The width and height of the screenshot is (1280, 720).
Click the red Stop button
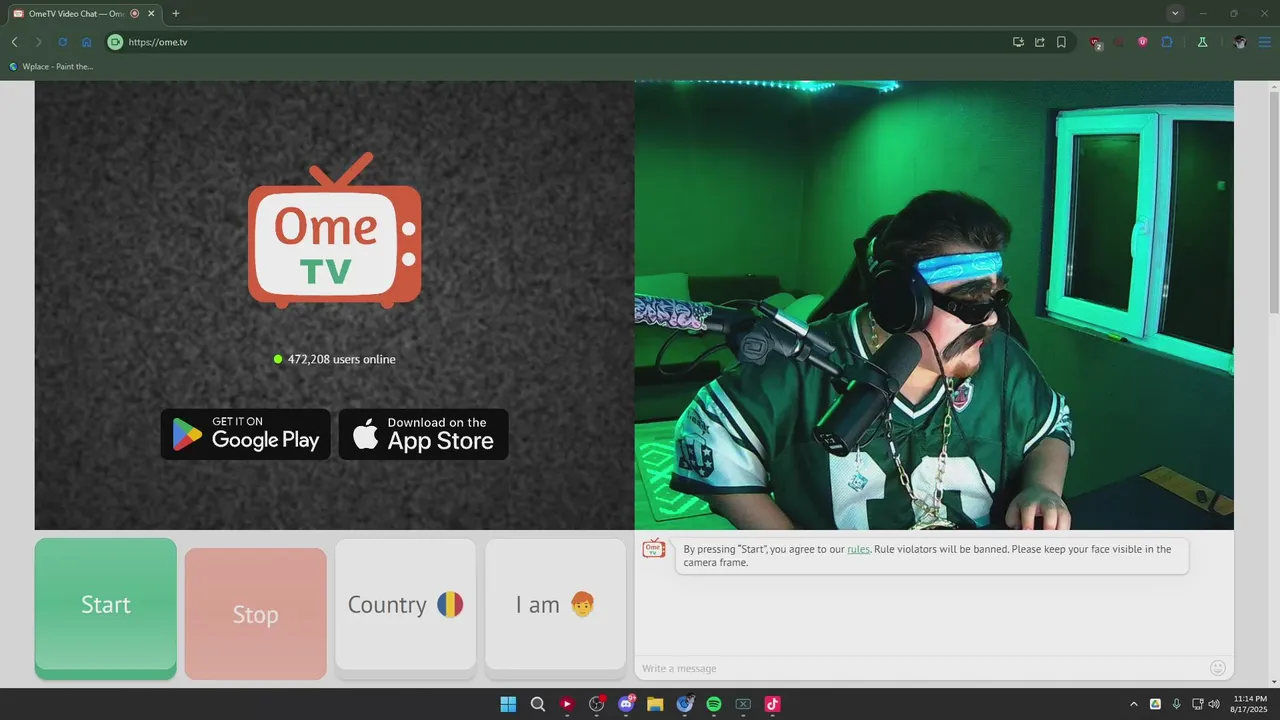point(256,614)
